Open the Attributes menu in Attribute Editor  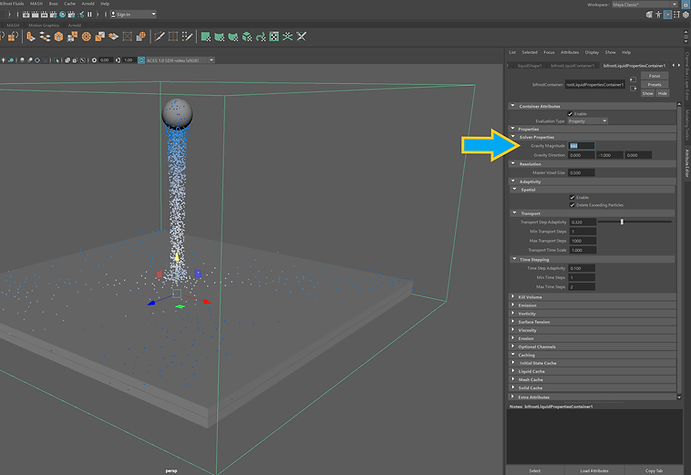click(x=569, y=52)
